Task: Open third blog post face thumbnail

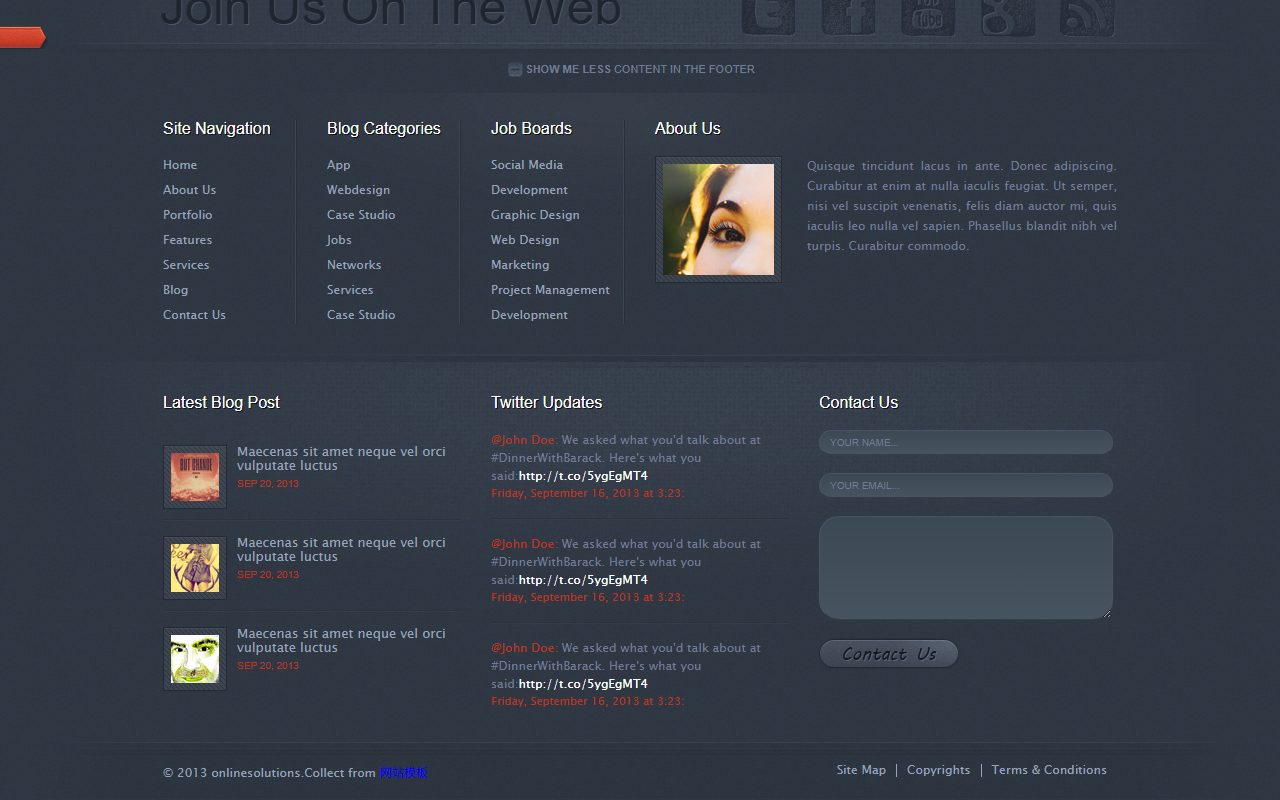Action: click(195, 659)
